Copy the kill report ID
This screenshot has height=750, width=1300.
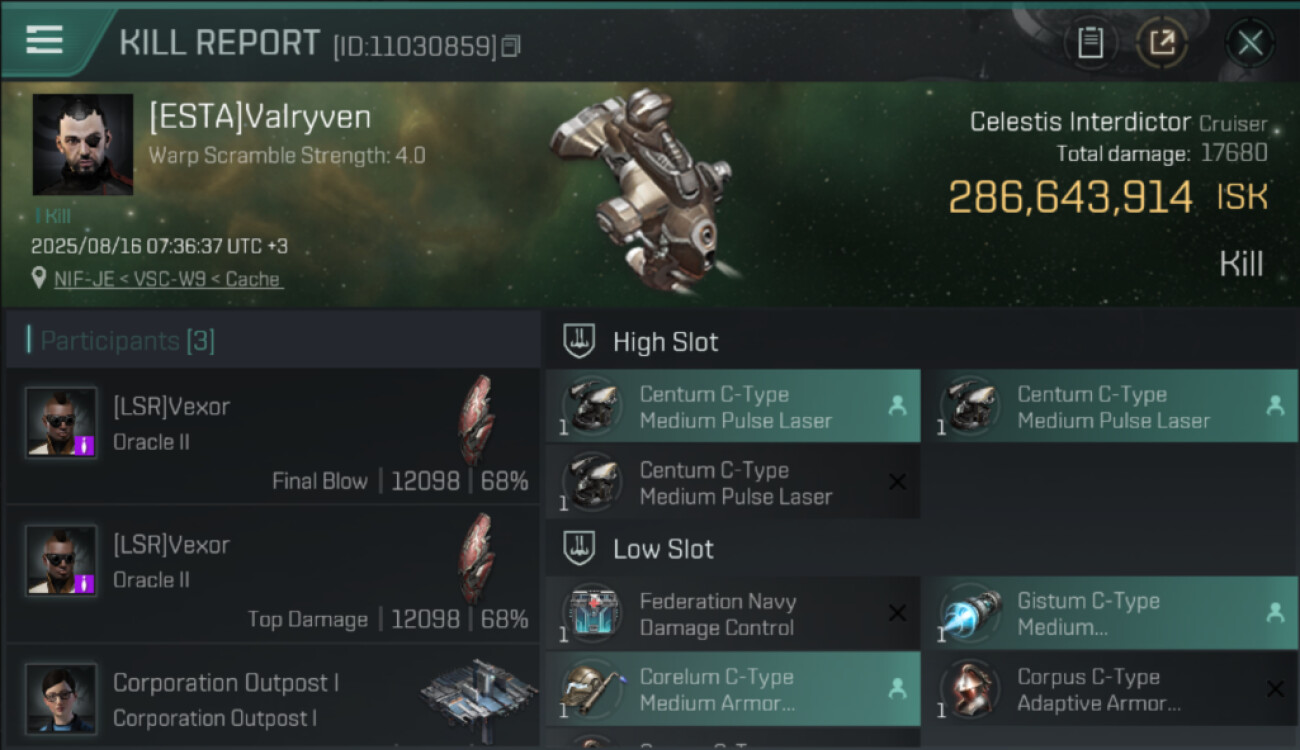(511, 46)
